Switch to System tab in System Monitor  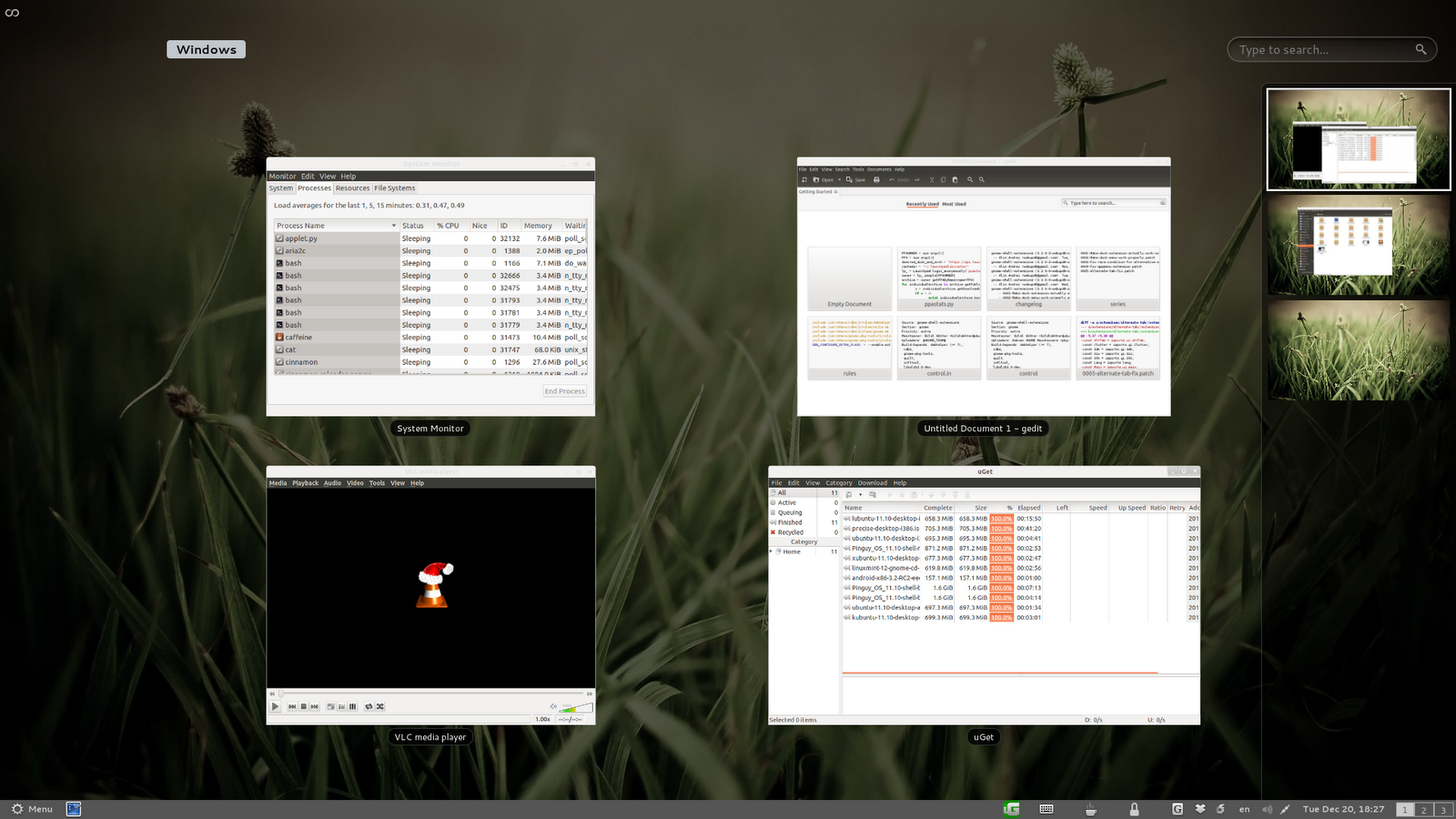point(281,188)
